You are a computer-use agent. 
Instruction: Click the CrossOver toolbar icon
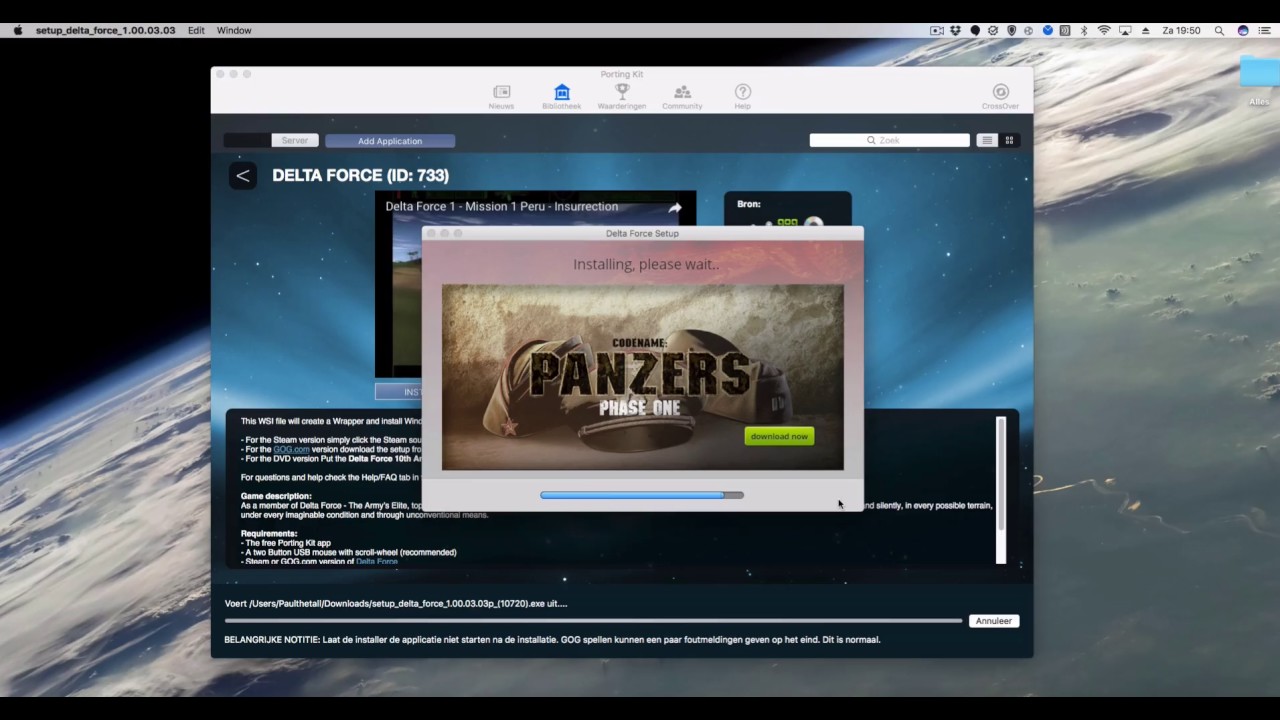point(1000,97)
